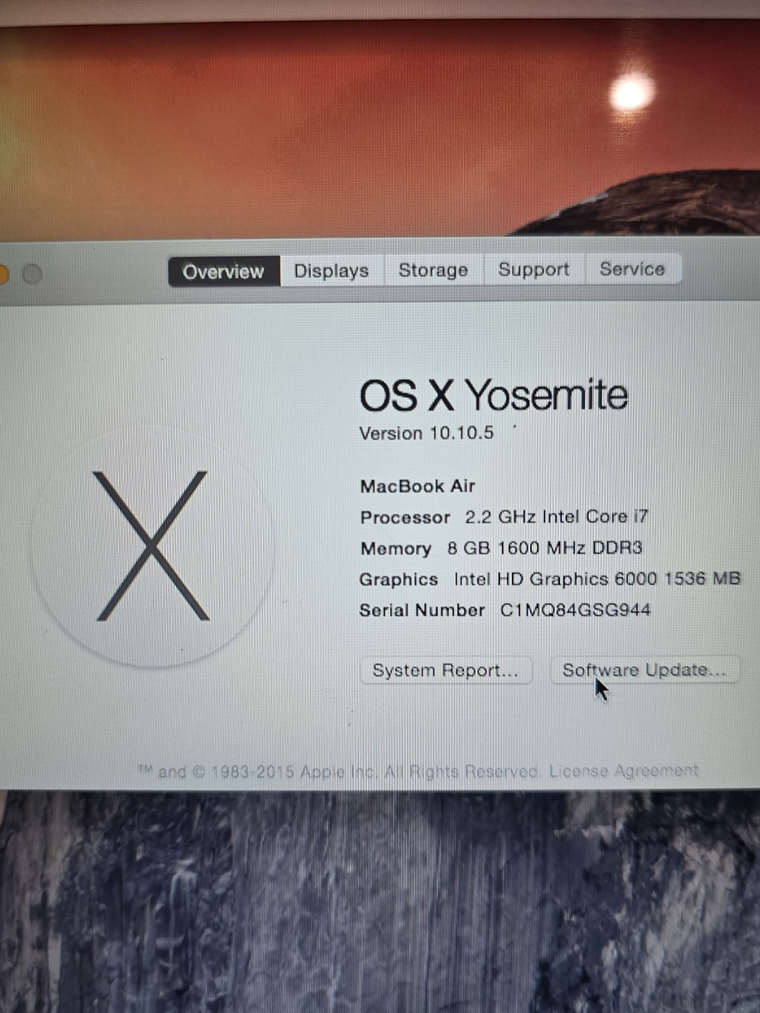The image size is (760, 1013).
Task: Click the Yosemite X logo circle
Action: [153, 547]
